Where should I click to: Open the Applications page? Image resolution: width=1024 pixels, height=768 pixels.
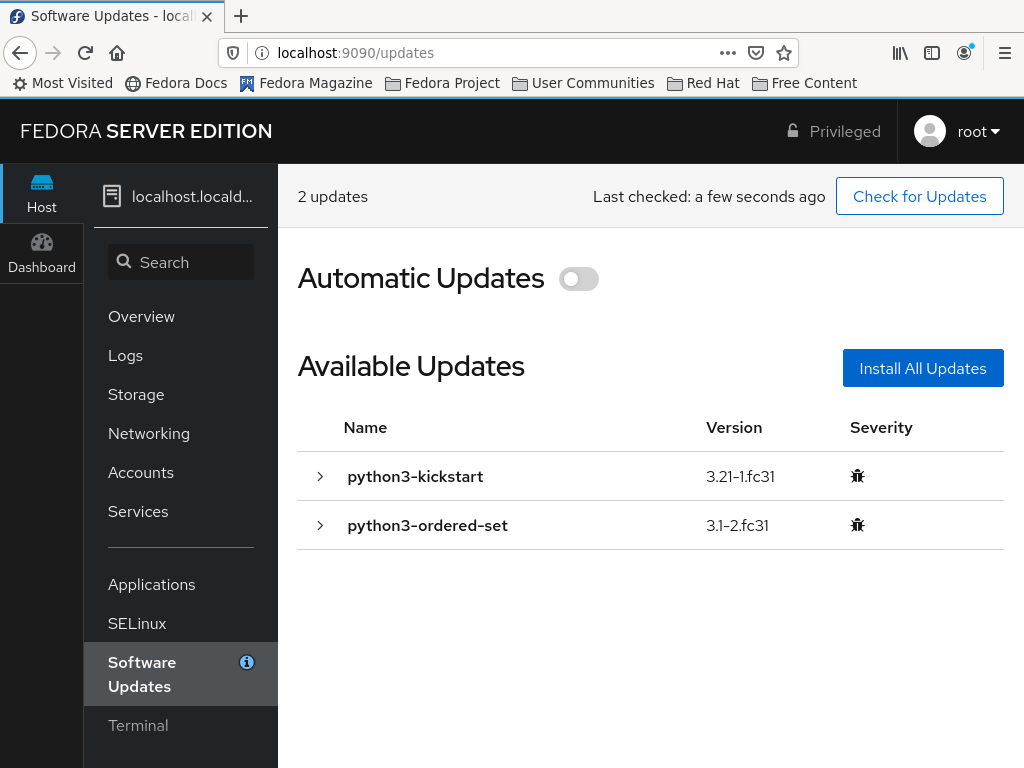tap(152, 584)
